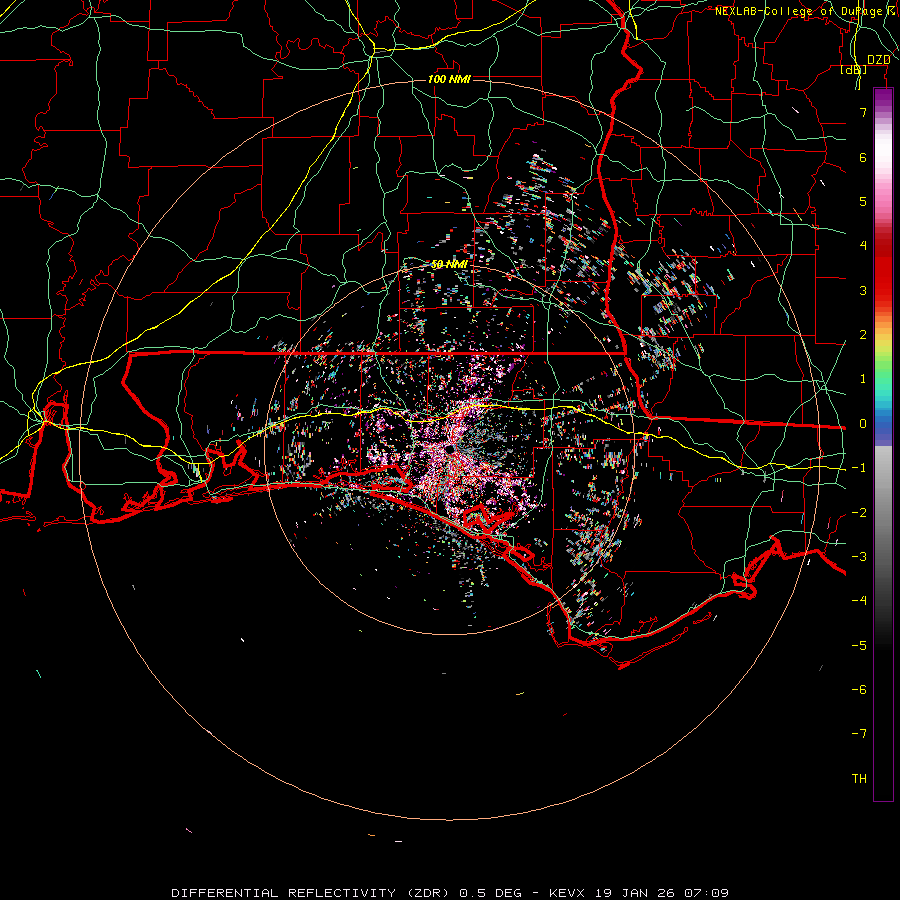Image resolution: width=900 pixels, height=900 pixels.
Task: Click the 1 dB tick on color scale
Action: tap(863, 379)
